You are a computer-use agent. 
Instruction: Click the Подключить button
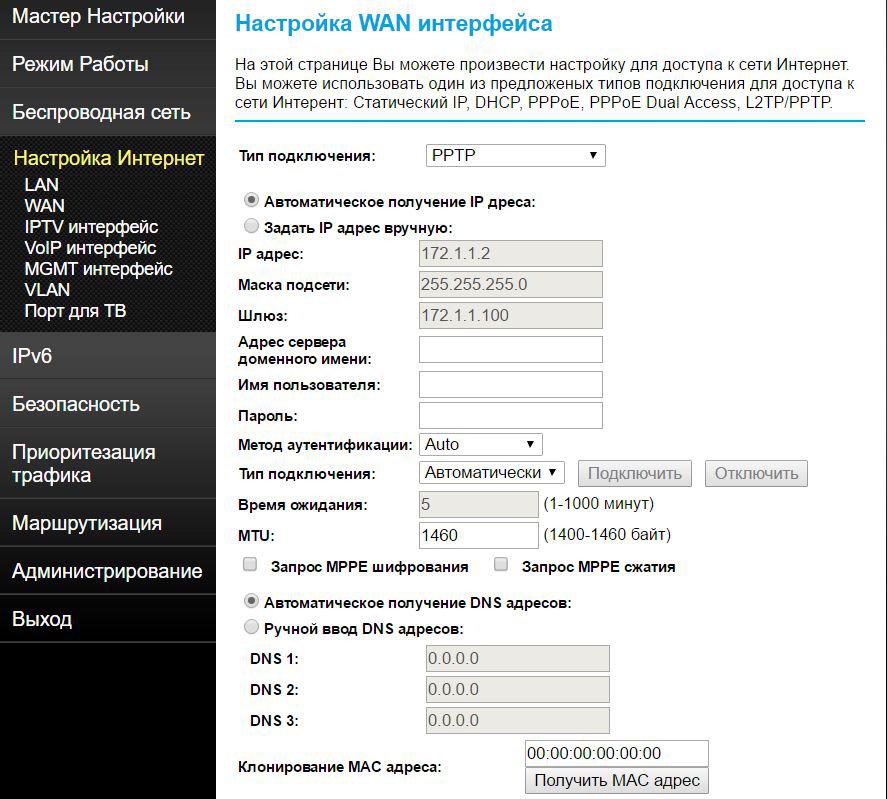635,473
